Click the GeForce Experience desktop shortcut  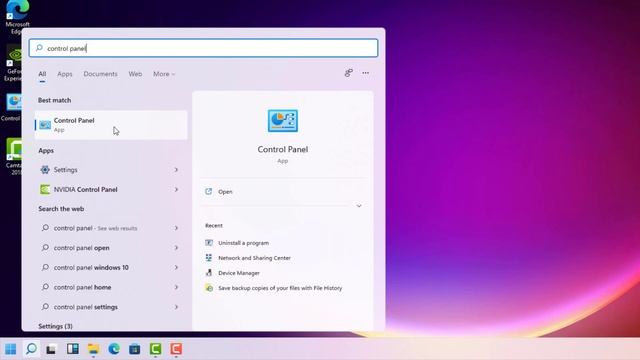[x=13, y=63]
